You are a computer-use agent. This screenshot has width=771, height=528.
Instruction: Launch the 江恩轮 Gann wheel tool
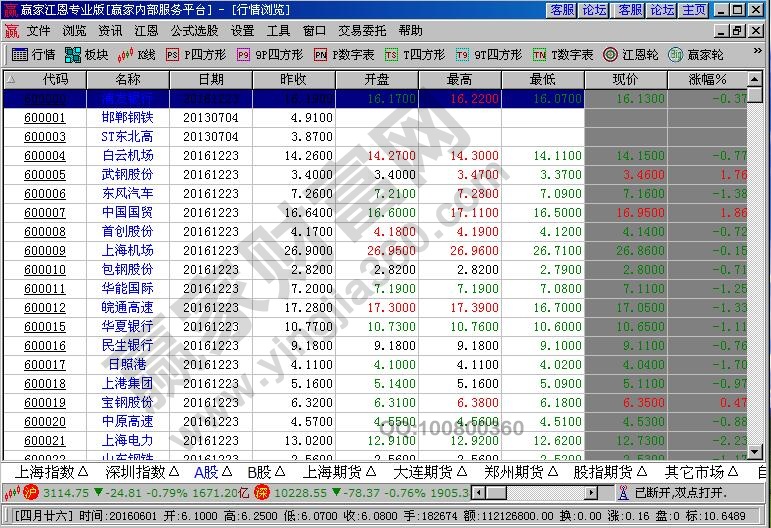point(630,54)
